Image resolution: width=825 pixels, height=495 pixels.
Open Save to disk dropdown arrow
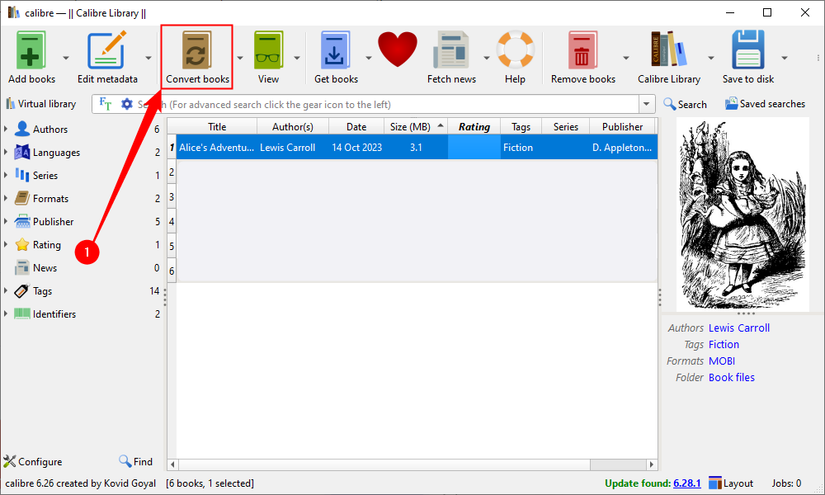[784, 58]
